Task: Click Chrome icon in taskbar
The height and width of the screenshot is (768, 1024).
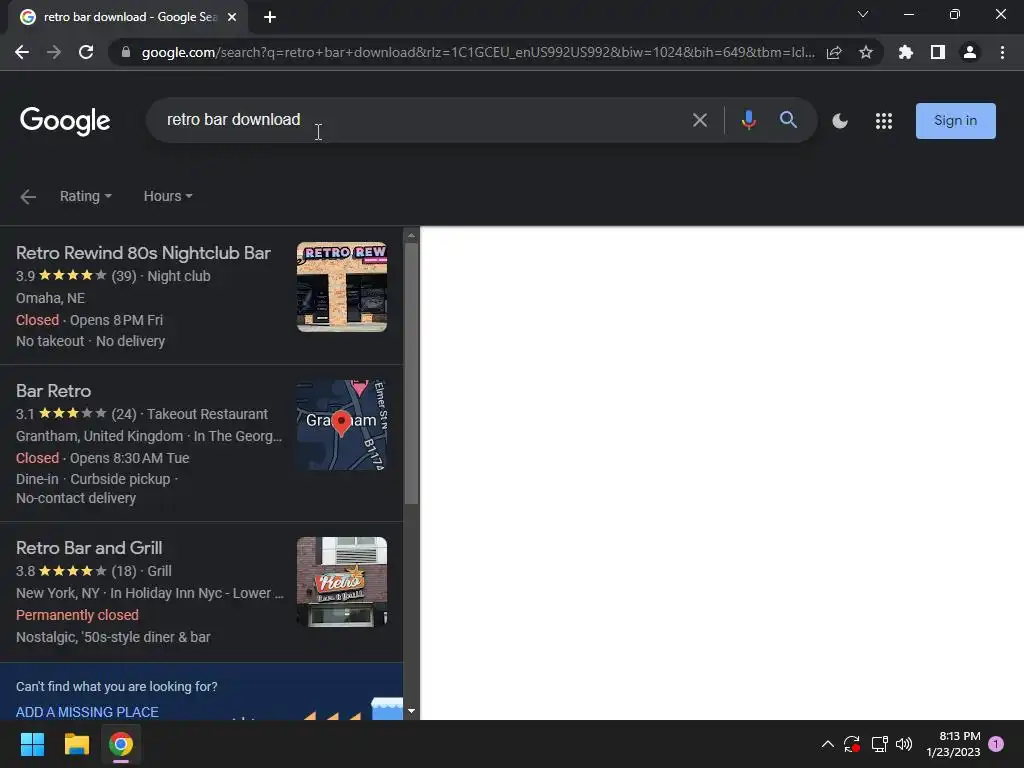Action: click(121, 744)
